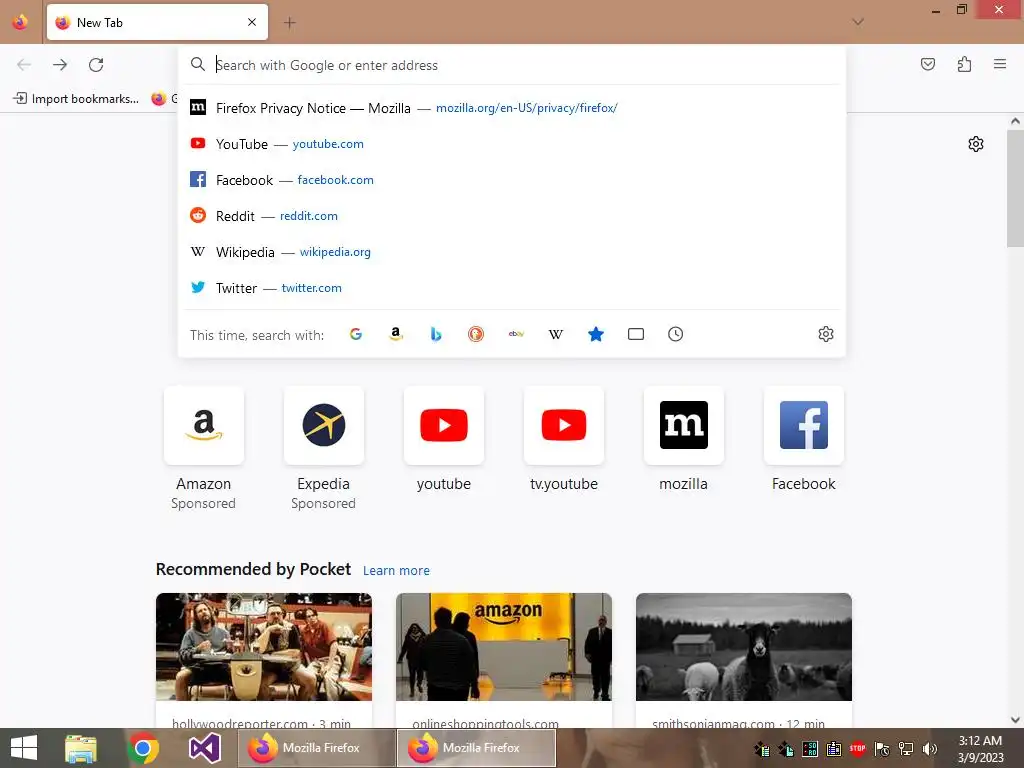Search bookmarks with star icon
This screenshot has width=1024, height=768.
[596, 334]
